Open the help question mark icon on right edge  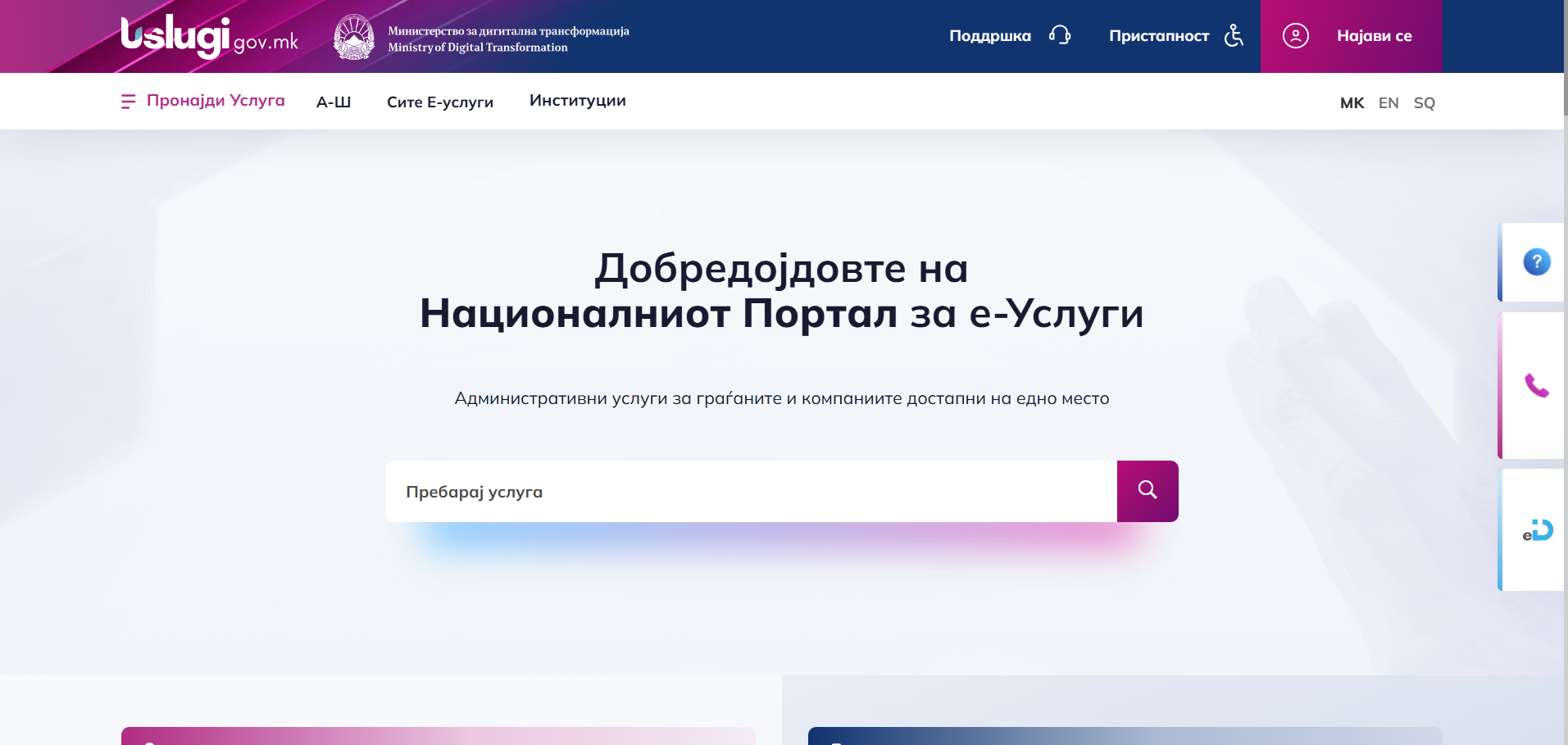(x=1537, y=262)
